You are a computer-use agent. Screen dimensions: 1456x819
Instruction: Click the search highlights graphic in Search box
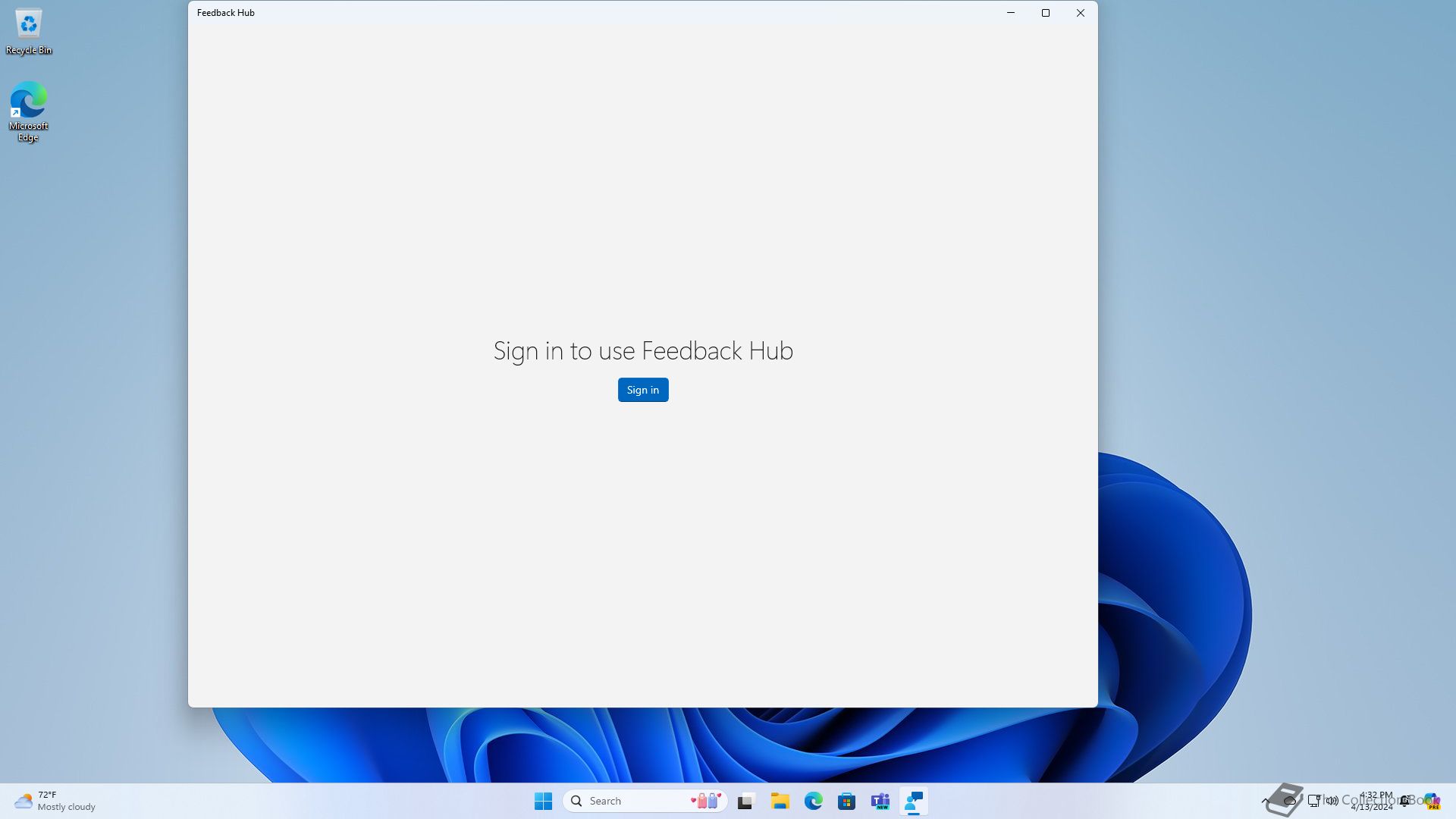click(706, 801)
